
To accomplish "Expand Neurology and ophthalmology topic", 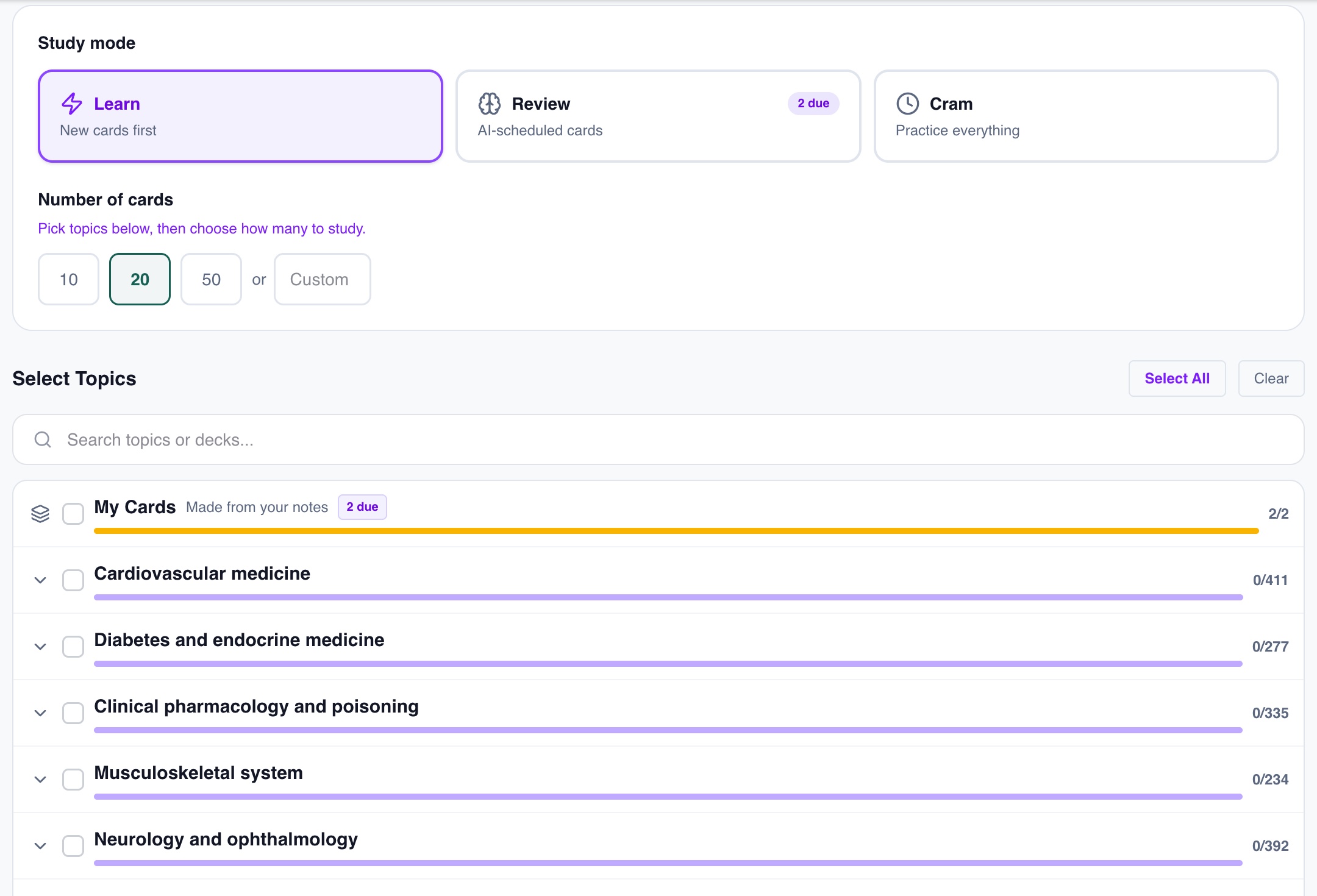I will 40,846.
